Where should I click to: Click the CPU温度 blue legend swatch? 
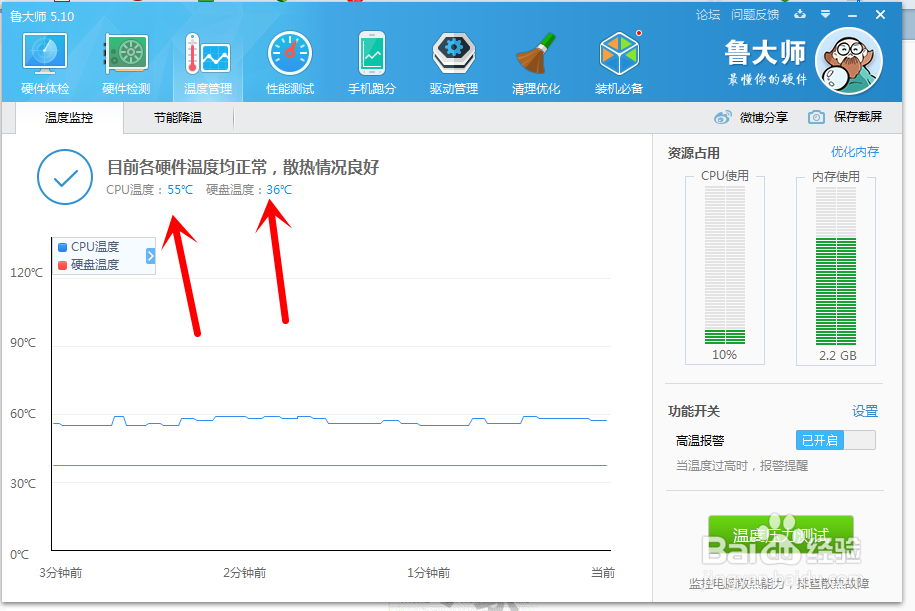(62, 247)
